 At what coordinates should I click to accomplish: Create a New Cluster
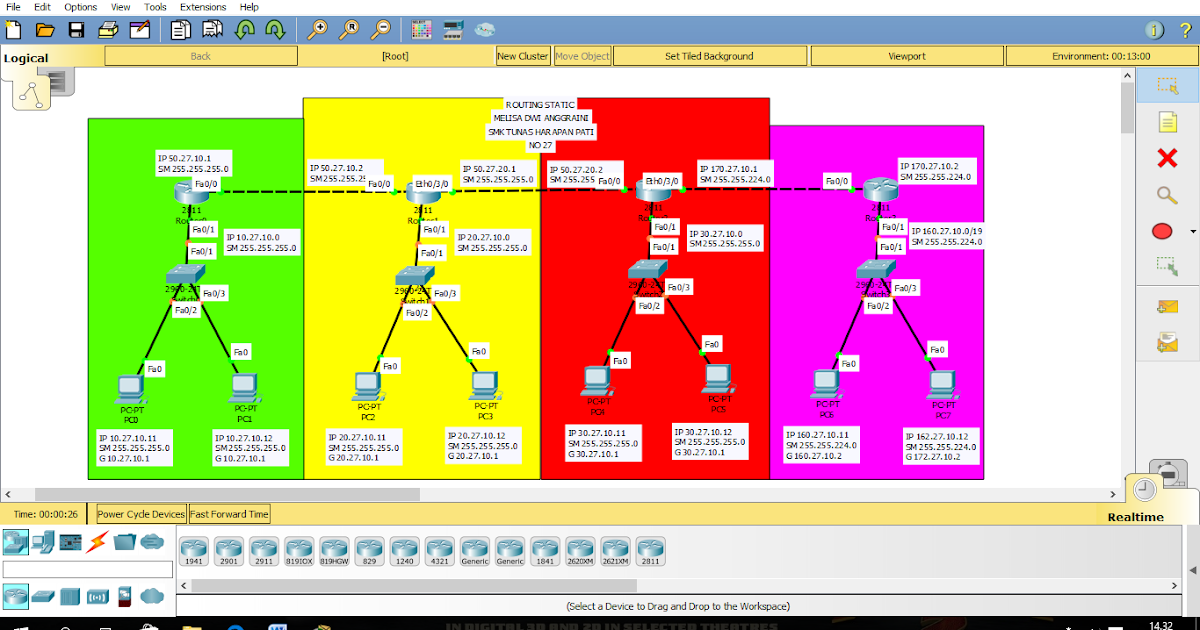(522, 55)
